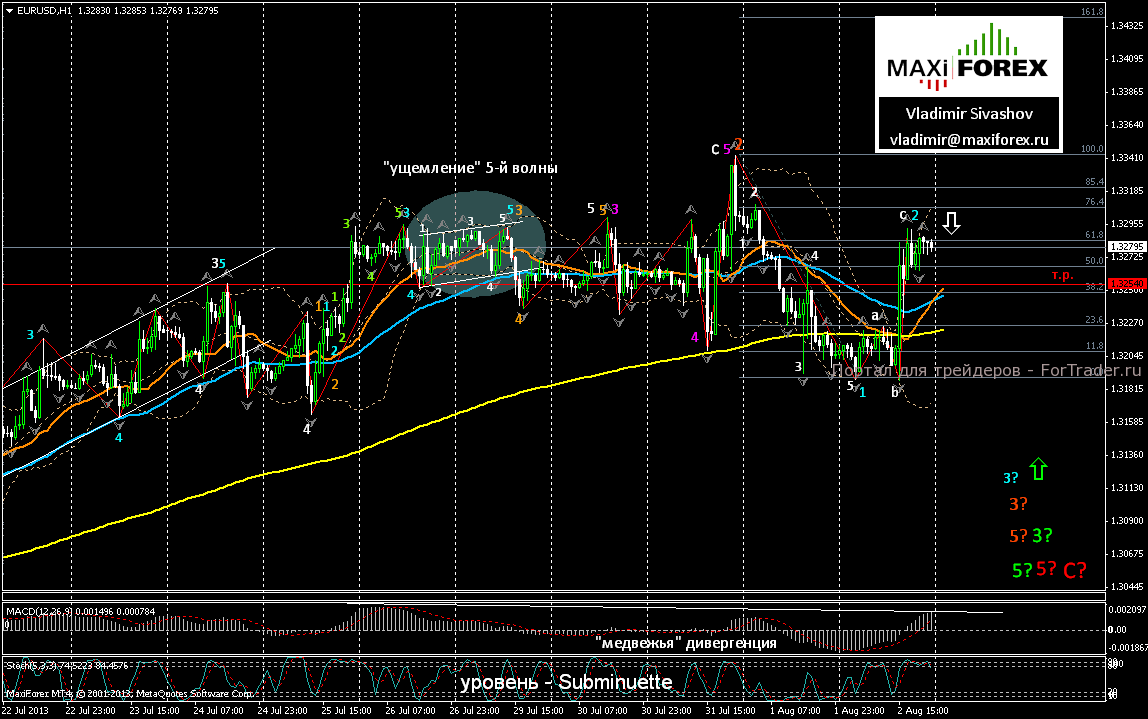This screenshot has height=719, width=1148.
Task: Click the 31 Jul 15:00 time axis label
Action: [x=731, y=710]
